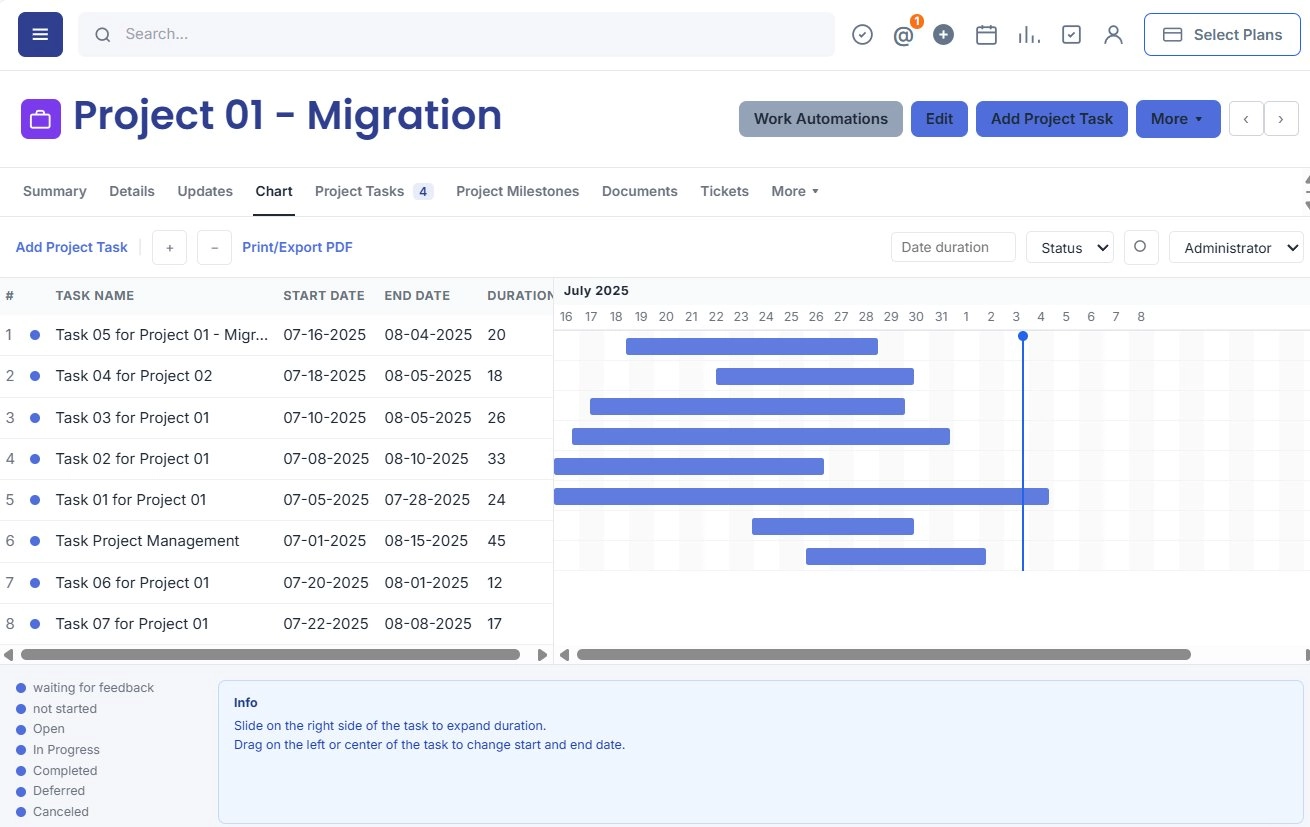Go to next project arrow
The height and width of the screenshot is (827, 1310).
pyautogui.click(x=1281, y=119)
